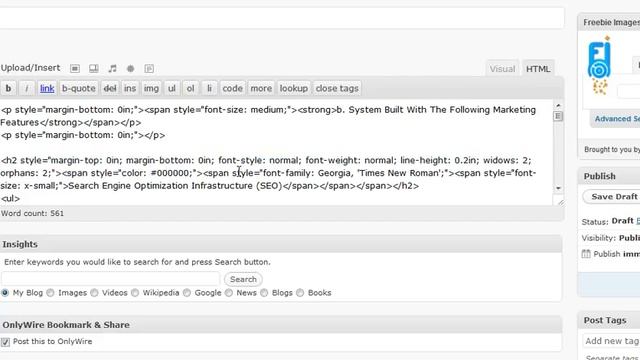Click the OnlyWire Bookmark & Share header
The image size is (640, 360).
click(281, 325)
